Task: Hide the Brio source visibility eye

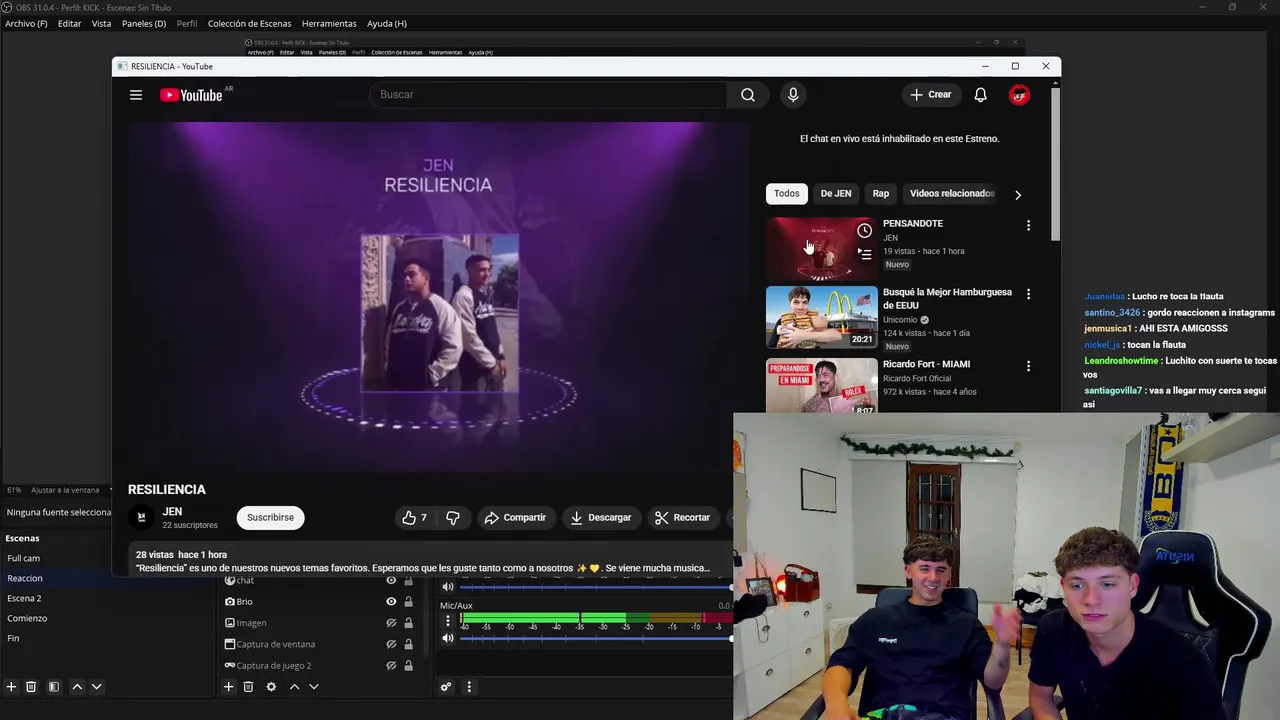Action: click(391, 602)
